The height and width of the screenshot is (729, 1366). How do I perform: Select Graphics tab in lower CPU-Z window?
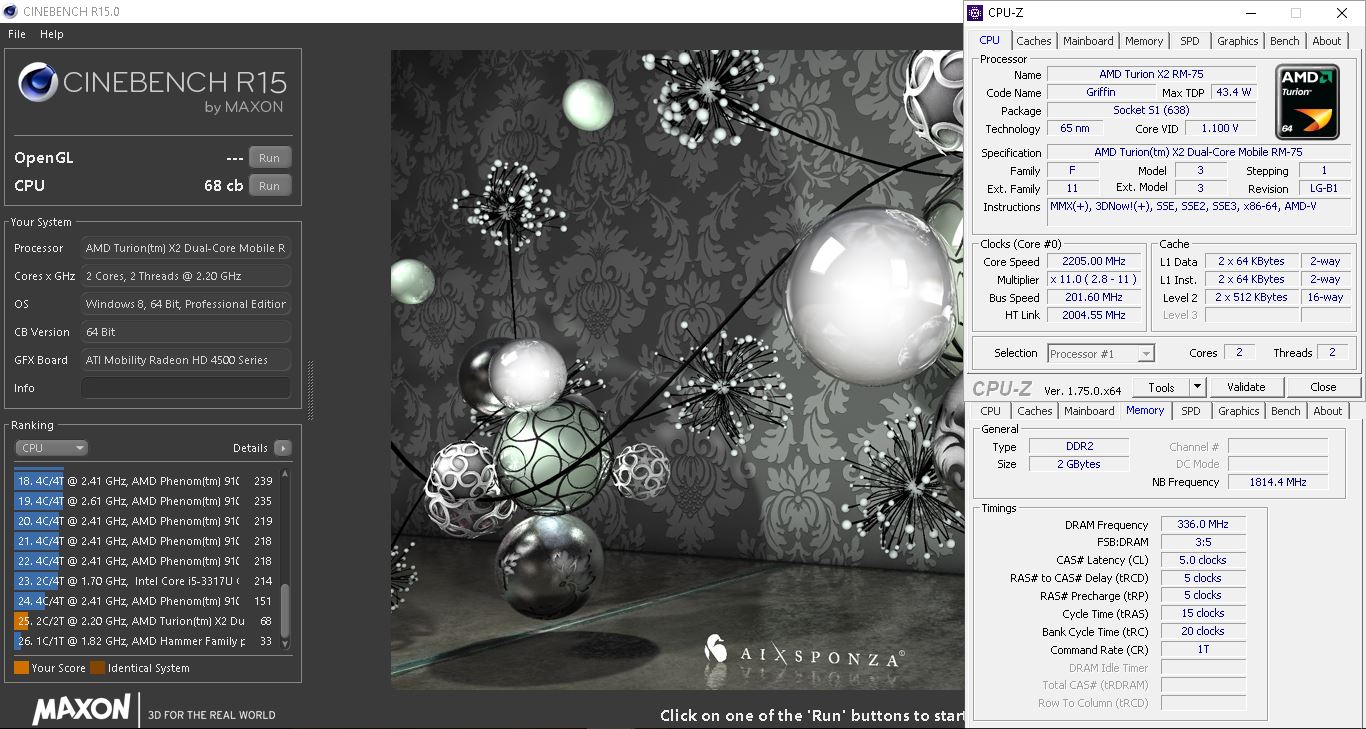[x=1239, y=411]
